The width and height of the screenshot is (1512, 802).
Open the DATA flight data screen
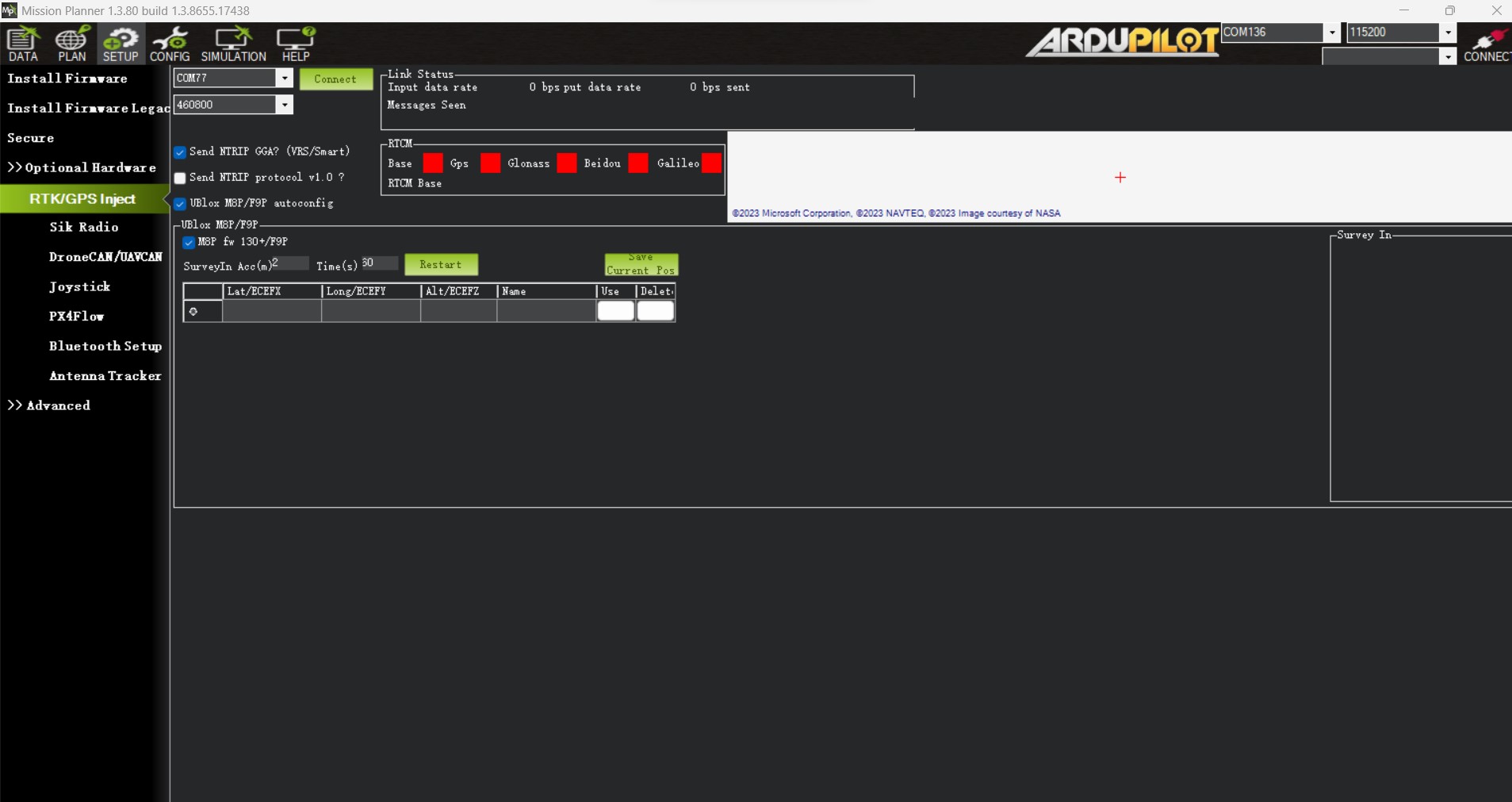(x=23, y=44)
